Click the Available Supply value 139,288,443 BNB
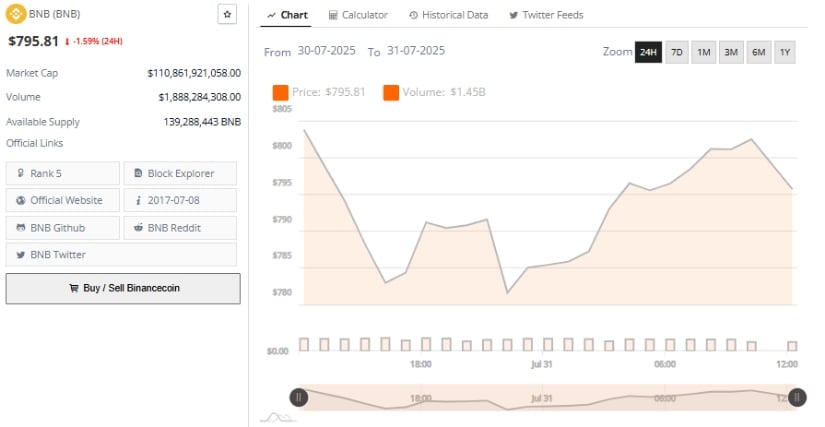Viewport: 825px width, 427px height. click(202, 122)
